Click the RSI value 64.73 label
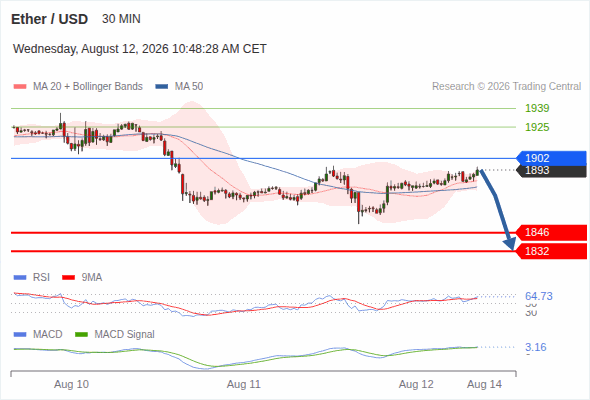Screen dimensions: 590x400 [539, 296]
